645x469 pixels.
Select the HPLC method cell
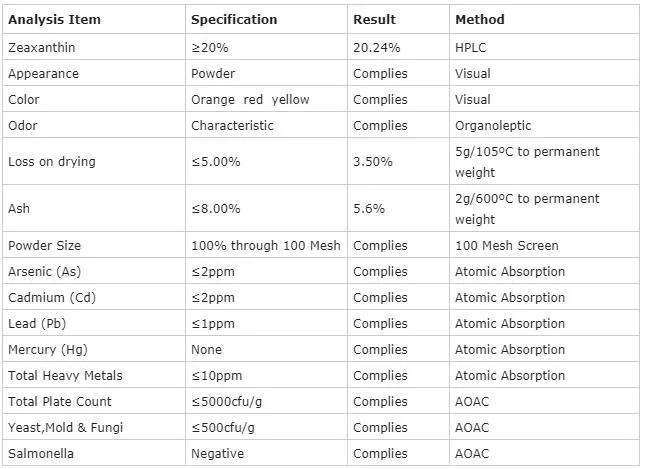tap(470, 47)
